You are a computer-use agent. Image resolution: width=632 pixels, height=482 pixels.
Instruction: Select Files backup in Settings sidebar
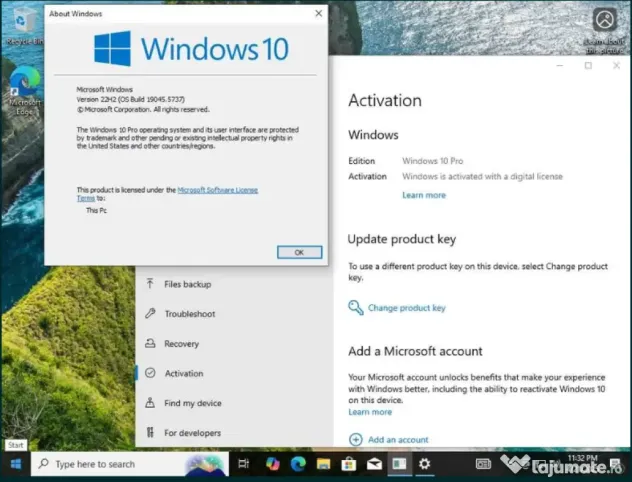tap(187, 284)
